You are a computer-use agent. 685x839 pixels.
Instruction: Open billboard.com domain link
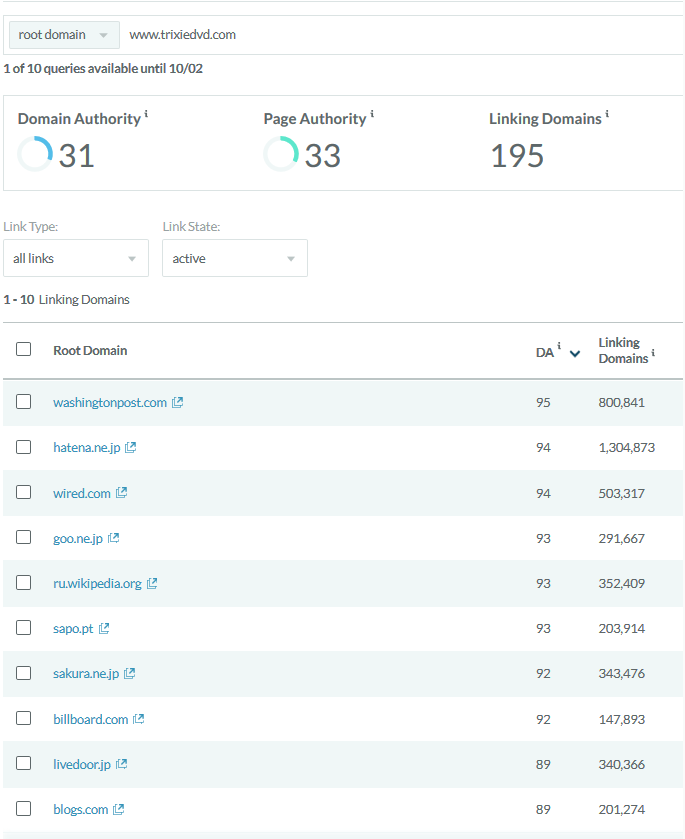coord(90,719)
